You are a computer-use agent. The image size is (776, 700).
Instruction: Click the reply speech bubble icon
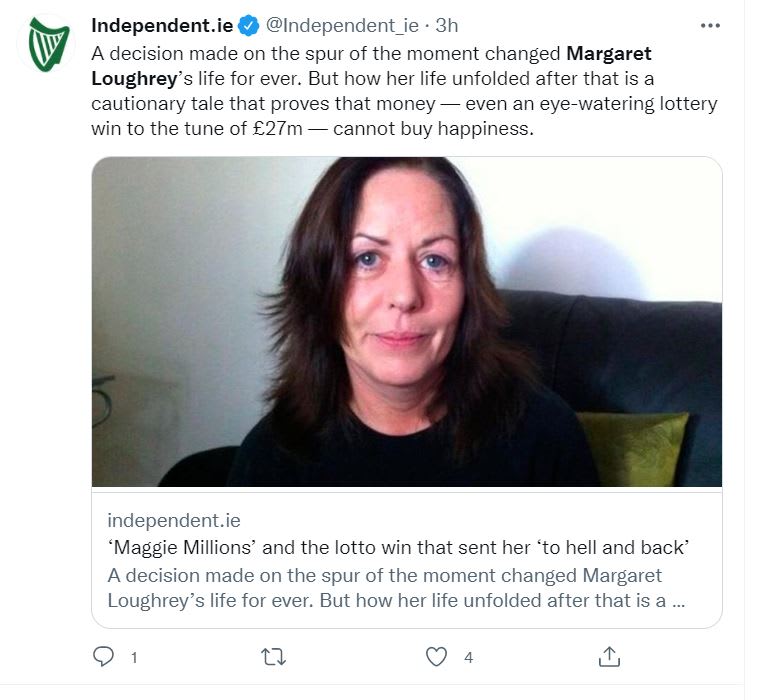[103, 657]
